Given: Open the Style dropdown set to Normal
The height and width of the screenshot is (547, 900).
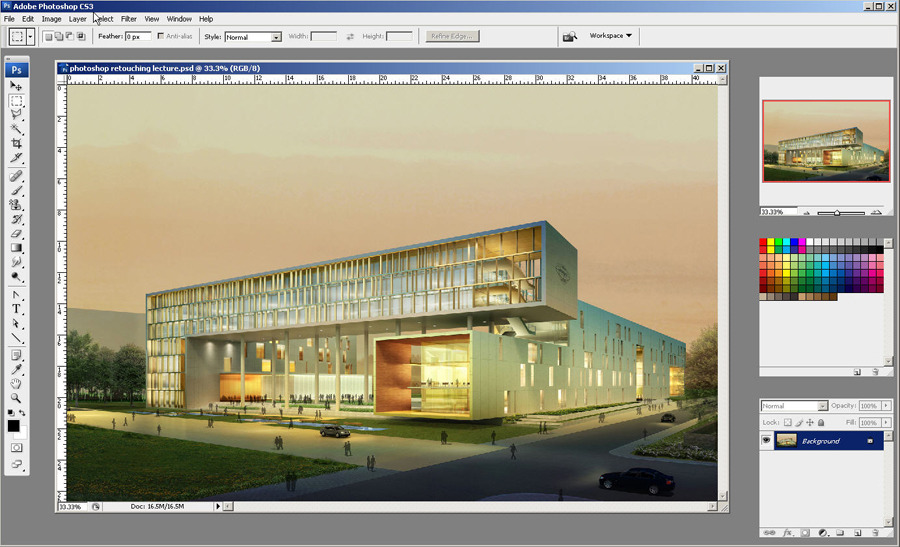Looking at the screenshot, I should 252,37.
